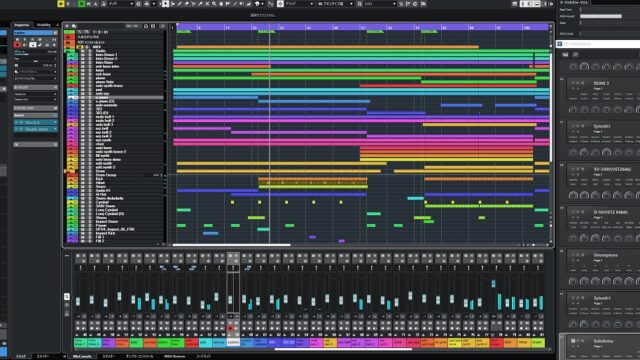
Task: Mute the 303 track
Action: coord(83,109)
